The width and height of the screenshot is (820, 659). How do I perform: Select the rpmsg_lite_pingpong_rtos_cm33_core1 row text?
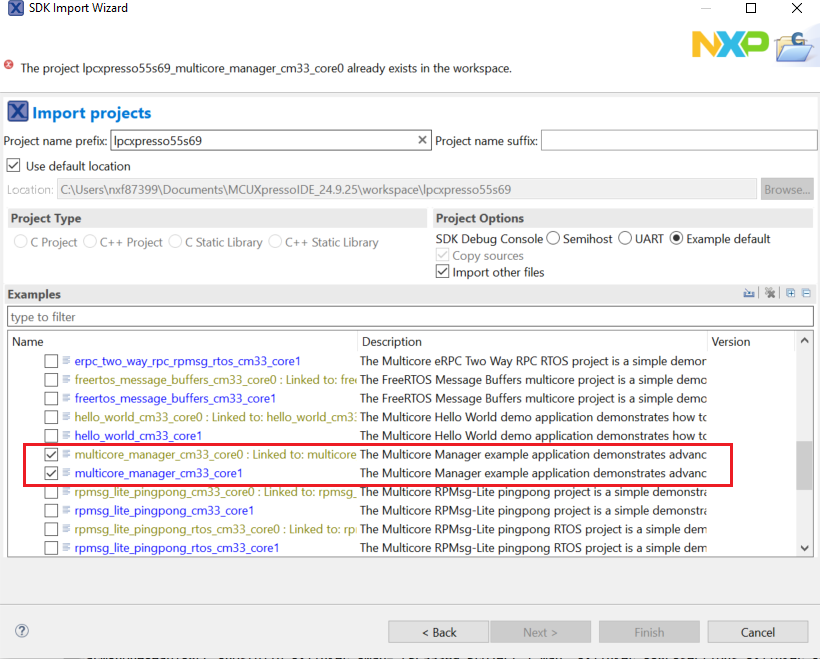(x=177, y=548)
